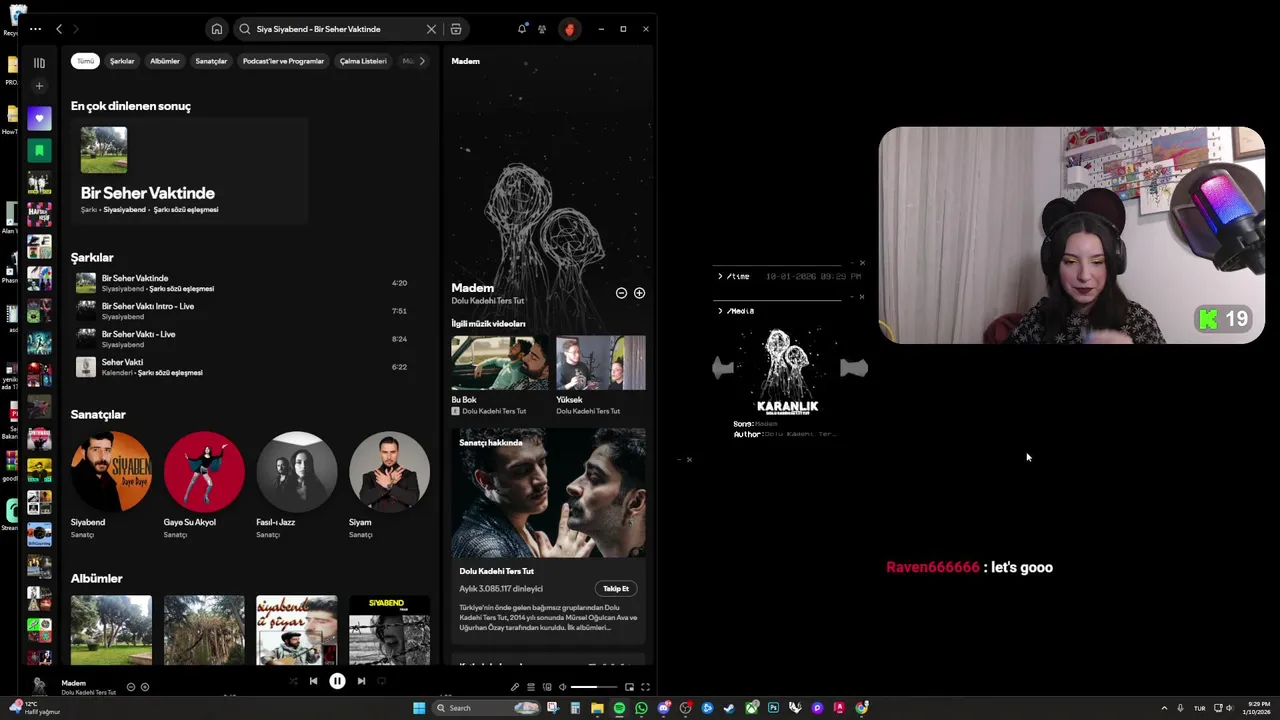Viewport: 1280px width, 720px height.
Task: Open WhatsApp from the taskbar
Action: [x=641, y=708]
